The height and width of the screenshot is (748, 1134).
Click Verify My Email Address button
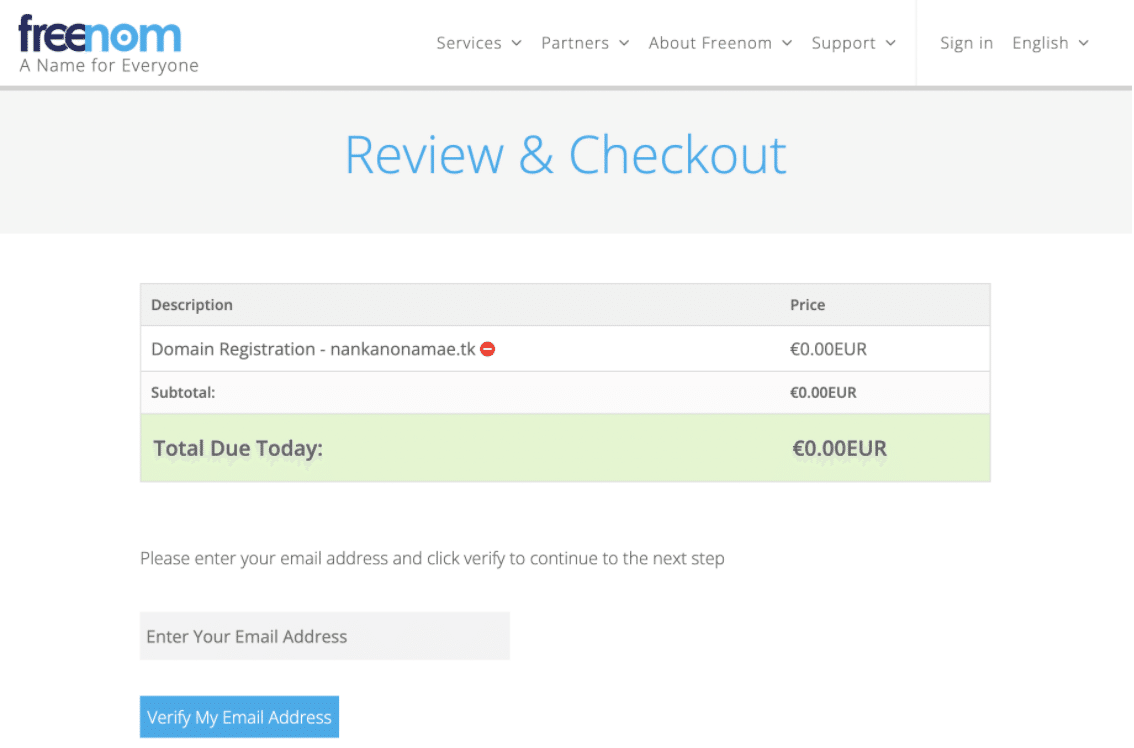pos(239,718)
